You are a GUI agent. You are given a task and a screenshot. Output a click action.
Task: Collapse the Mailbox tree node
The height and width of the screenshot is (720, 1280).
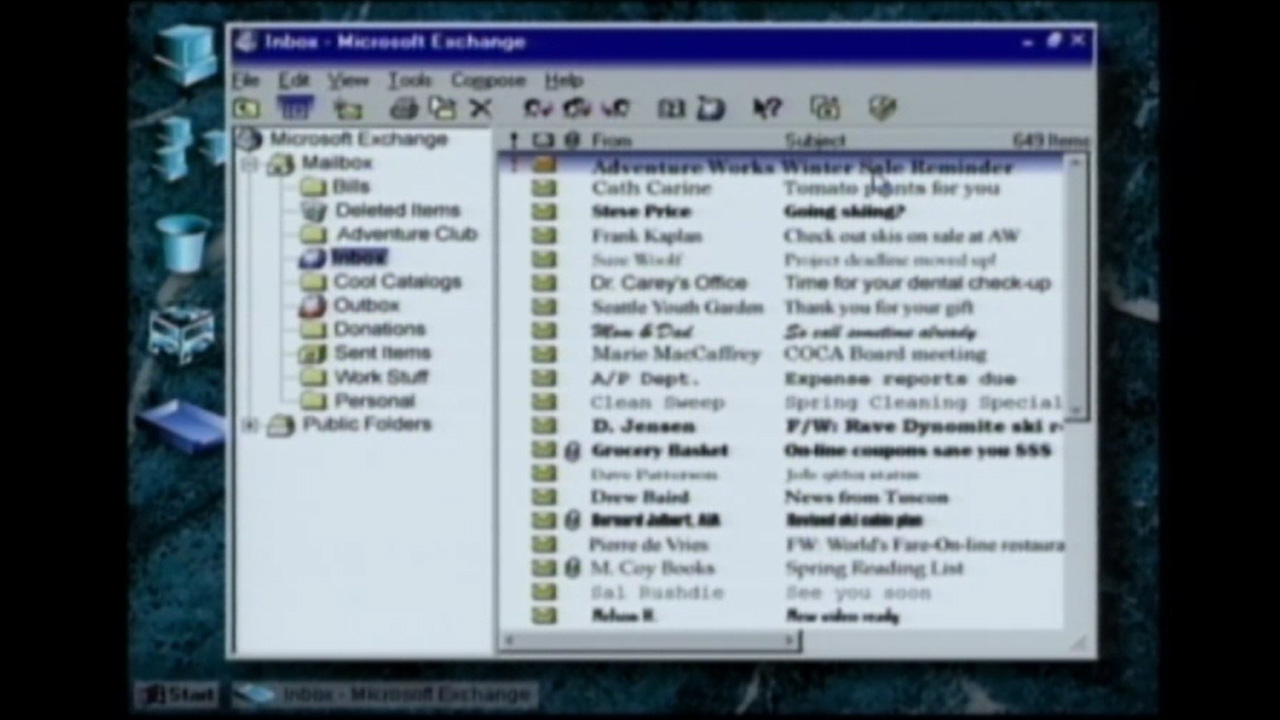click(249, 164)
